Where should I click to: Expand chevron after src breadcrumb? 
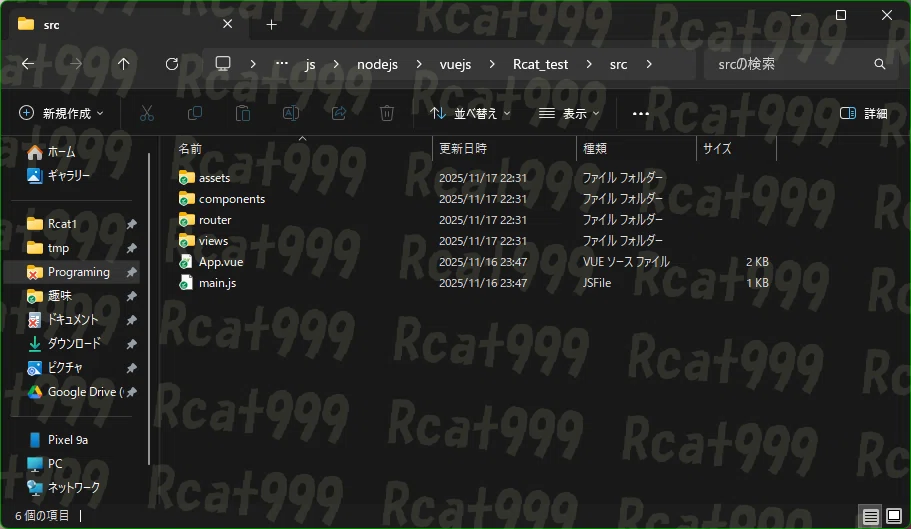649,64
